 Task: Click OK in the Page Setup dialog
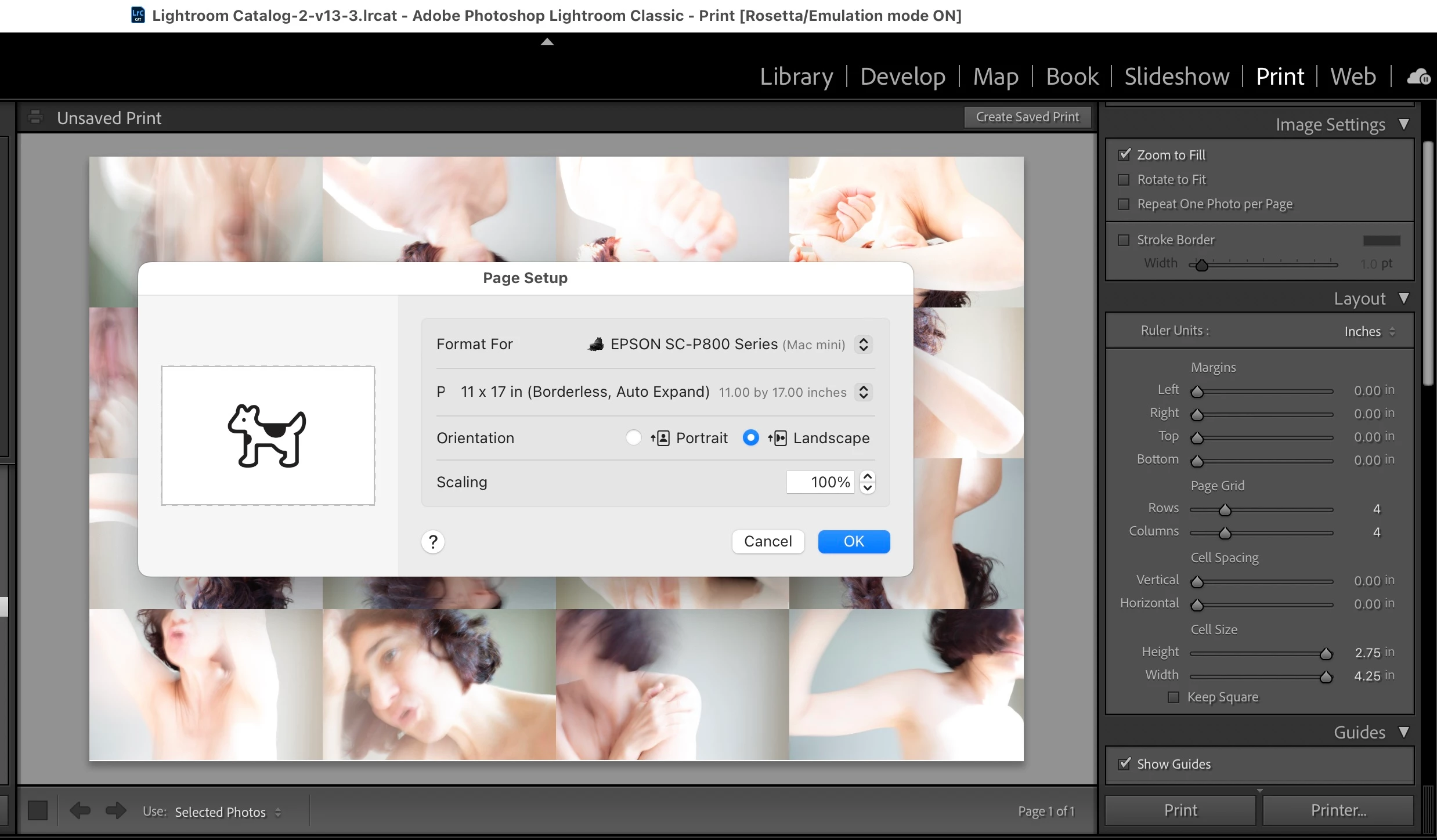[853, 542]
